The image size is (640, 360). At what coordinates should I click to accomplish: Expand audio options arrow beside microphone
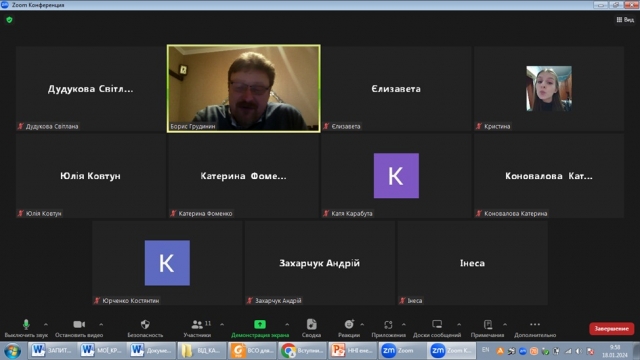point(46,324)
